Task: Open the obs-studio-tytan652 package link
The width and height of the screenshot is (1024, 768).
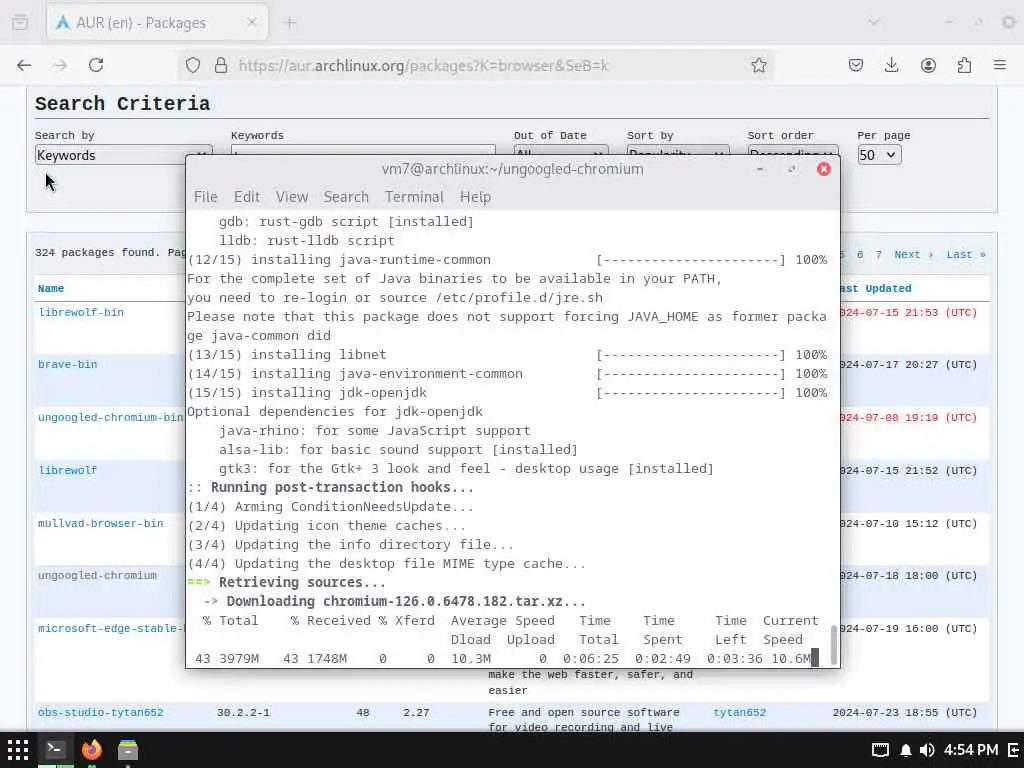Action: (x=101, y=712)
